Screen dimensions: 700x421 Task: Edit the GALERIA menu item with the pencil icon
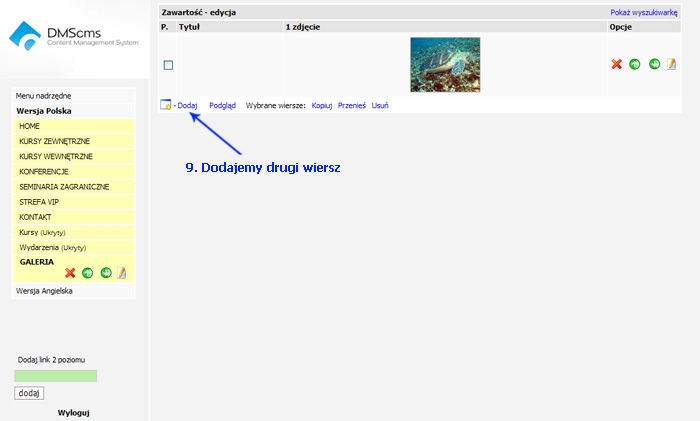(121, 273)
